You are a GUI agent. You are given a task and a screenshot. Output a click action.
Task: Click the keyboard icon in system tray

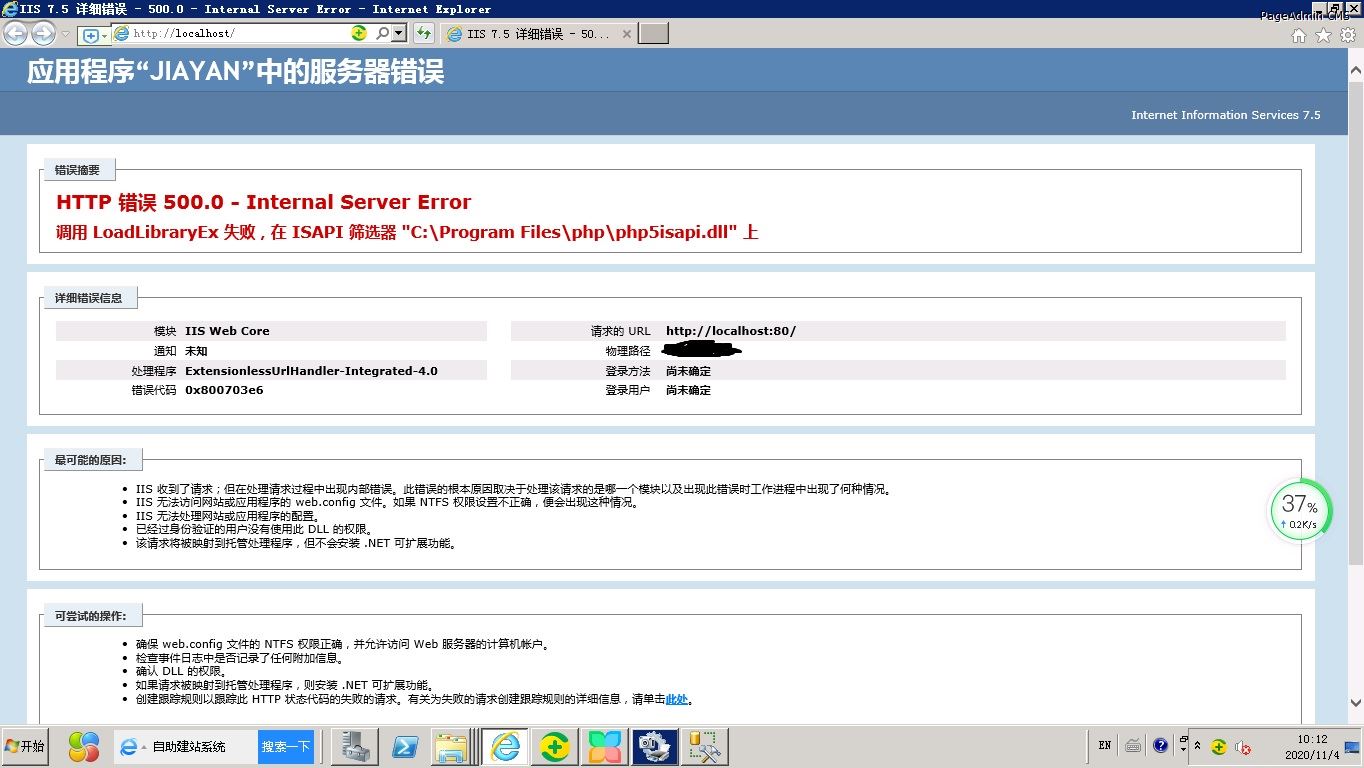[x=1133, y=746]
